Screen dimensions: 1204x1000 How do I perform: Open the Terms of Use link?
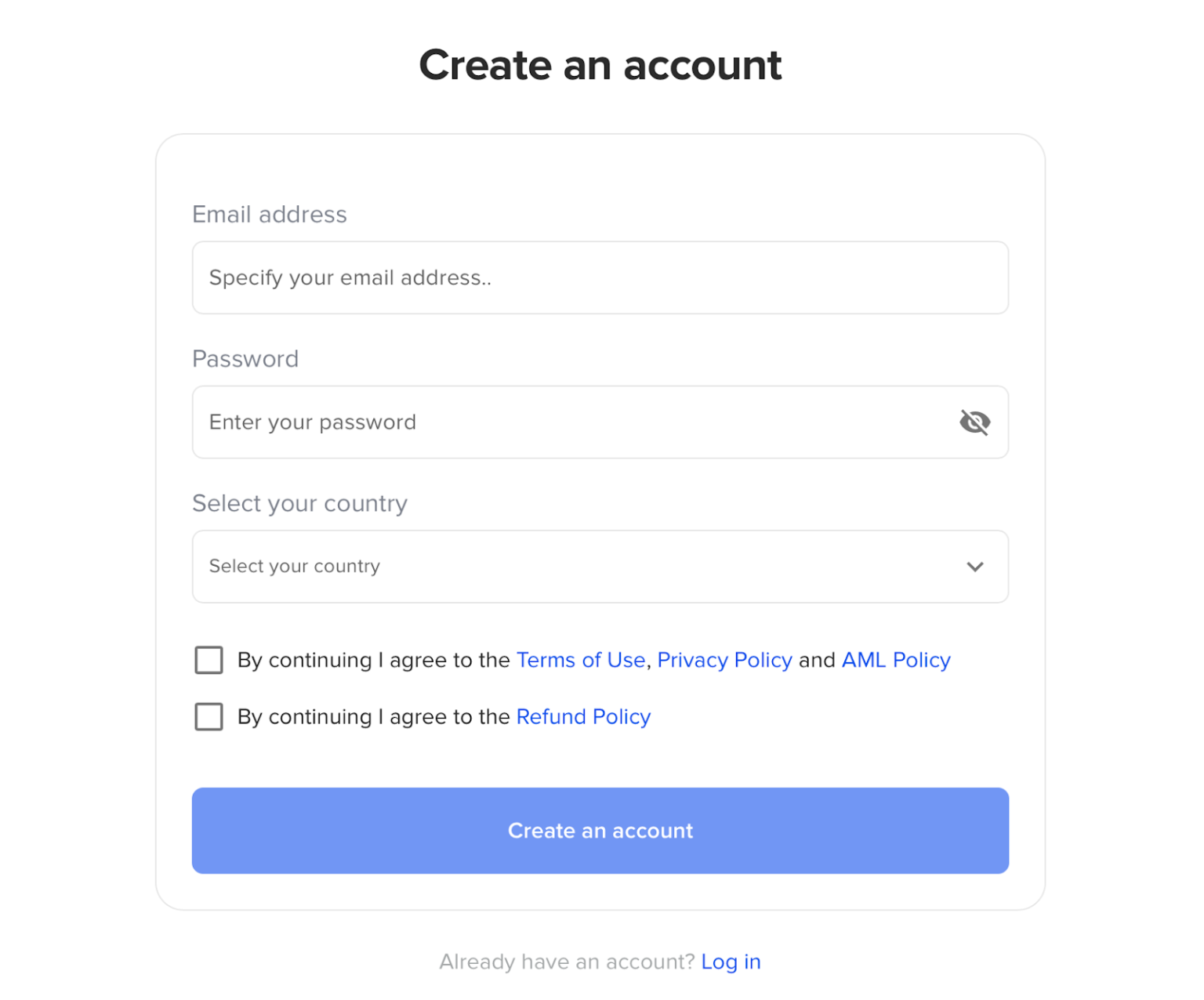[x=581, y=660]
